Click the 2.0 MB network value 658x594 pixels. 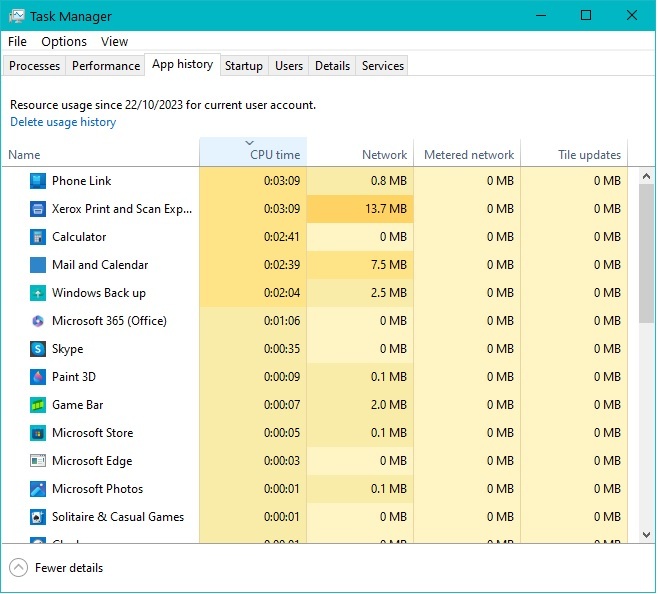pyautogui.click(x=389, y=405)
